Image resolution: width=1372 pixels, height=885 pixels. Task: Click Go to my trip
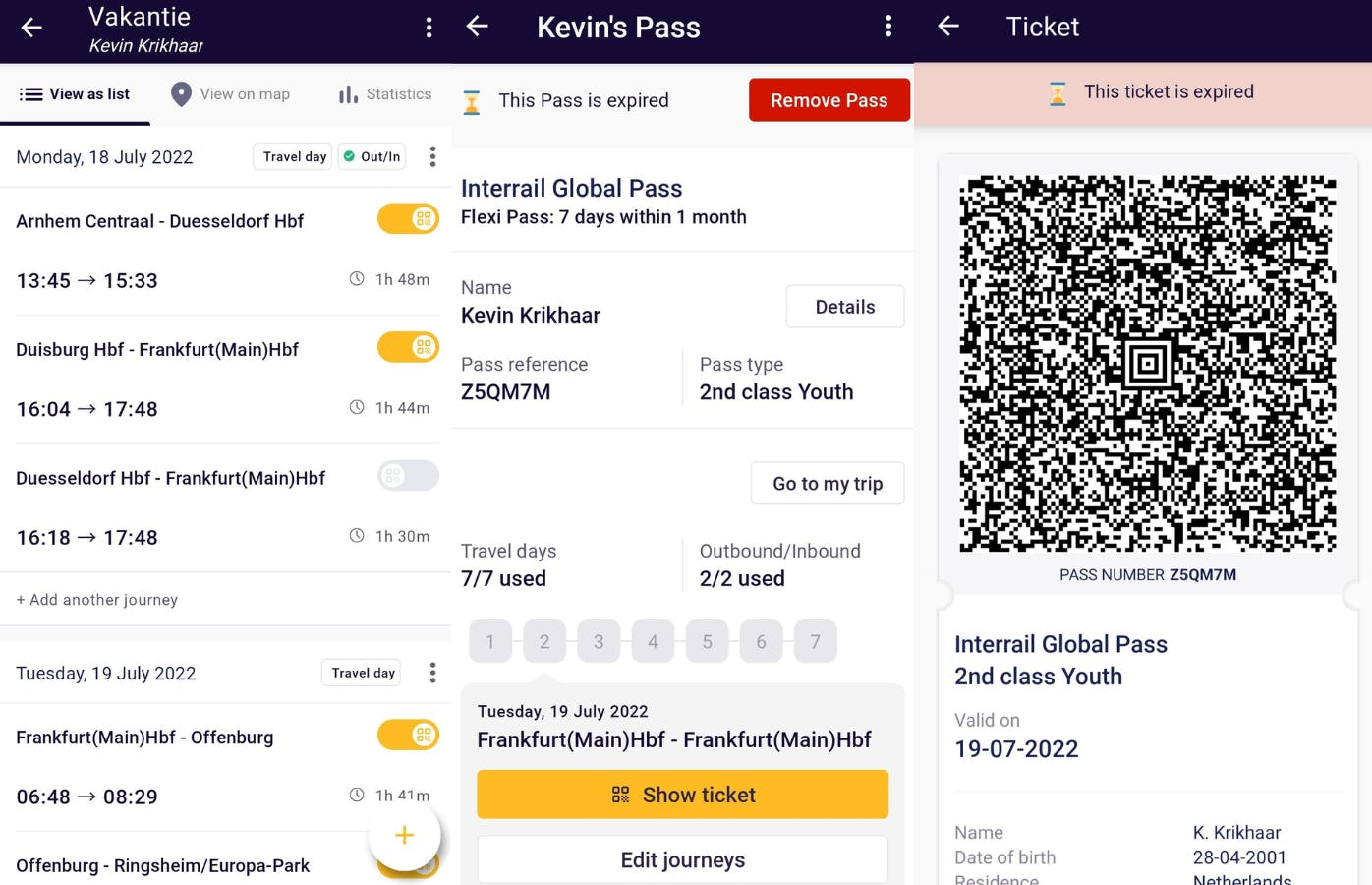(827, 484)
